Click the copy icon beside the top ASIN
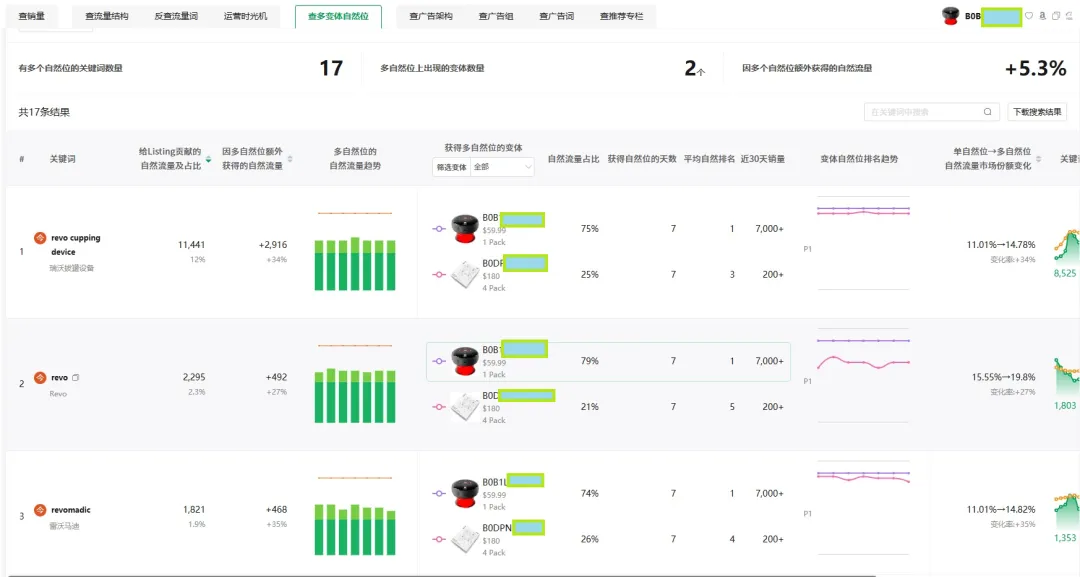This screenshot has width=1080, height=577. (1055, 16)
